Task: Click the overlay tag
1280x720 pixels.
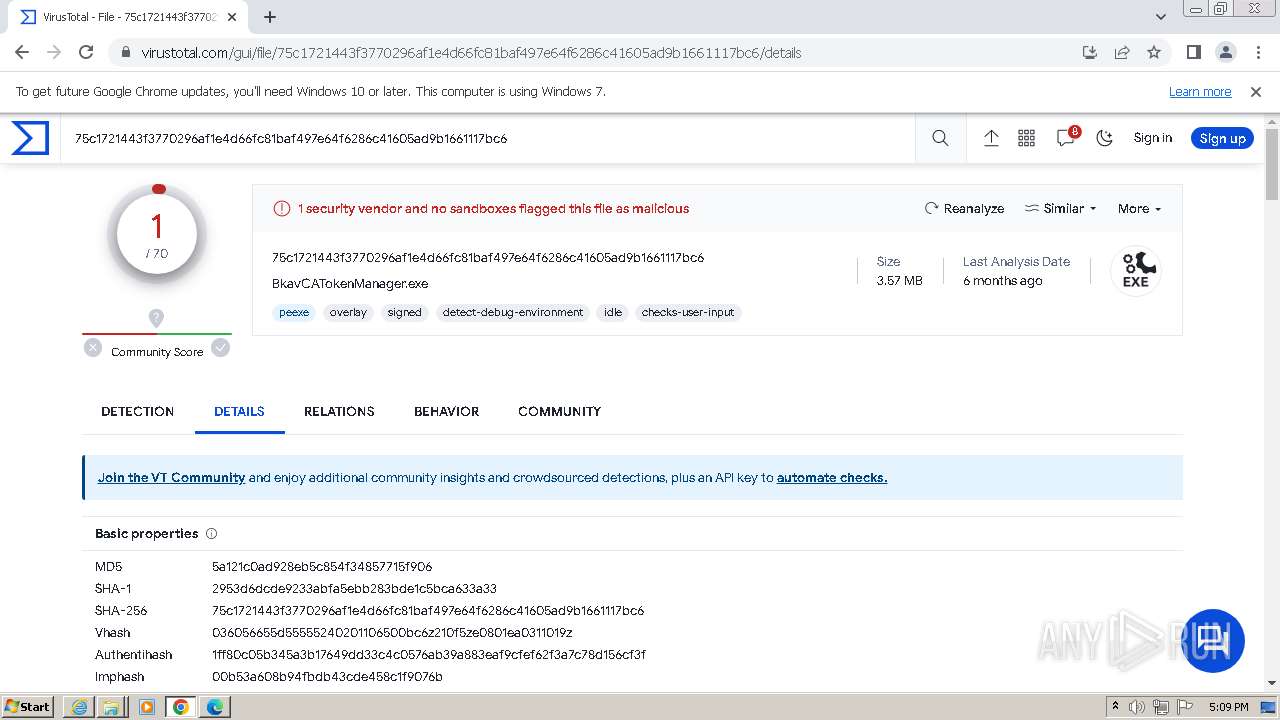Action: pos(348,312)
